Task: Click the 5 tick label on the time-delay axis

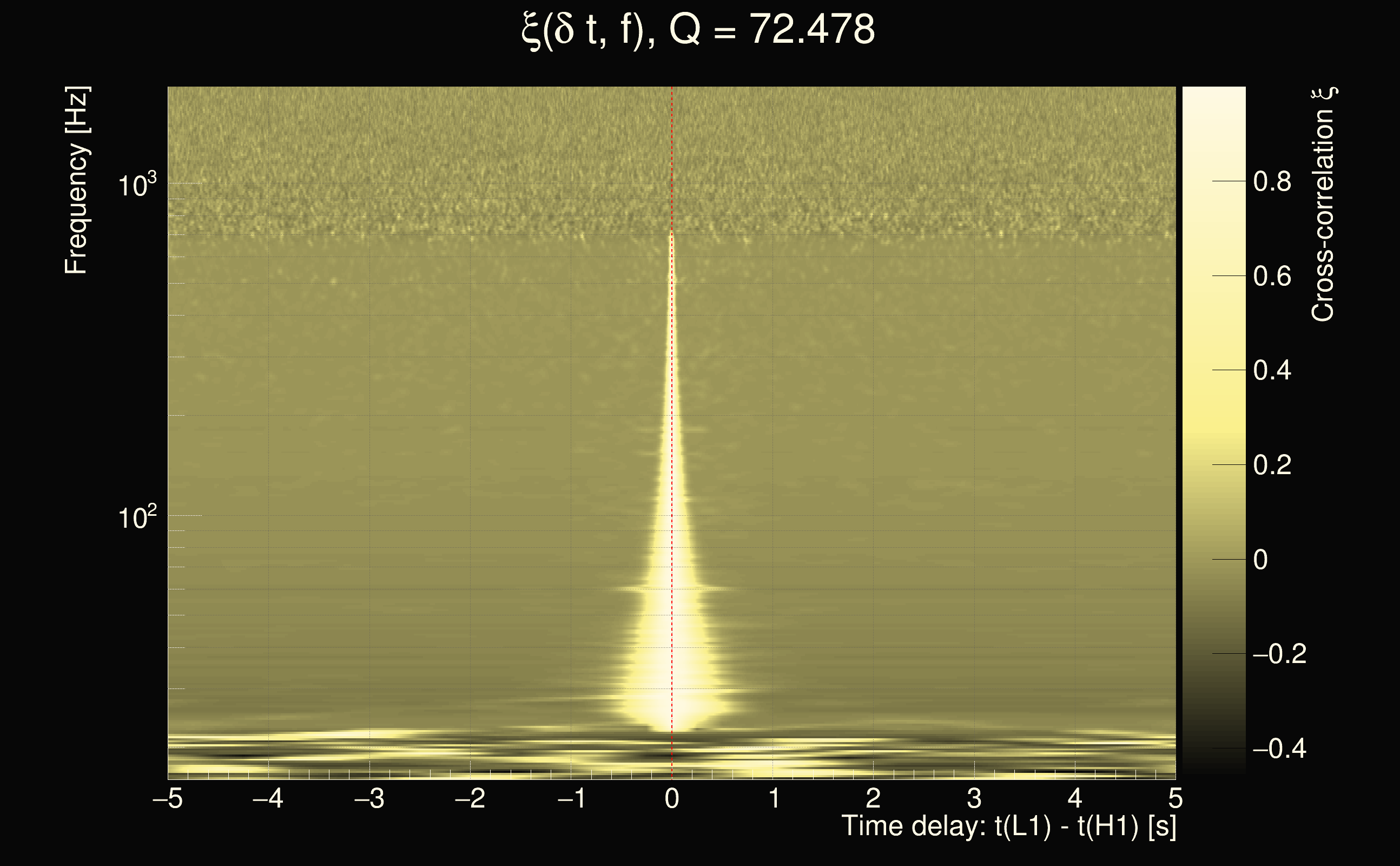Action: [1175, 798]
